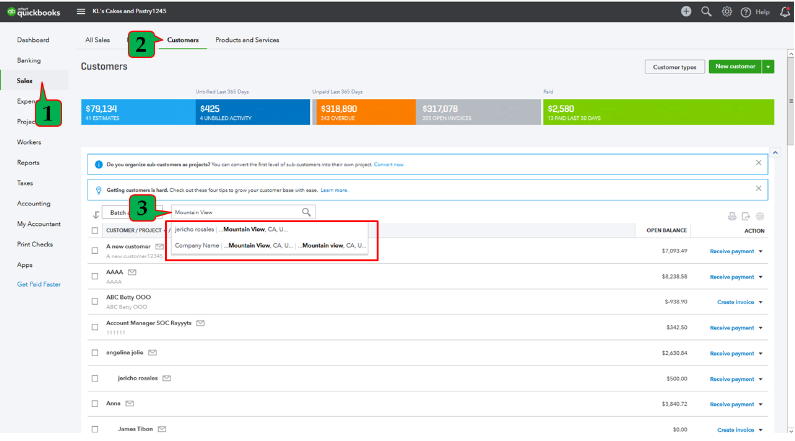Click the $425 Unbilled Activity bar
Viewport: 795px width, 441px height.
(x=252, y=112)
